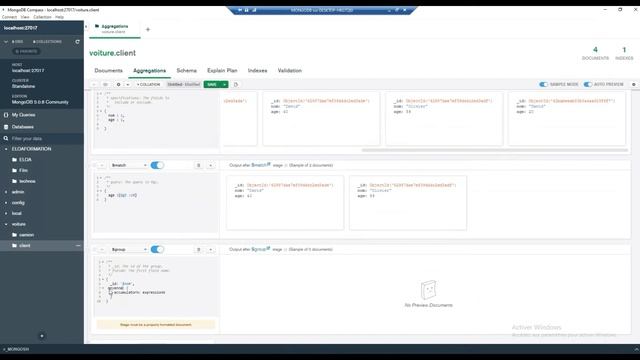Switch to the Schema tab
The image size is (640, 360).
click(x=187, y=71)
